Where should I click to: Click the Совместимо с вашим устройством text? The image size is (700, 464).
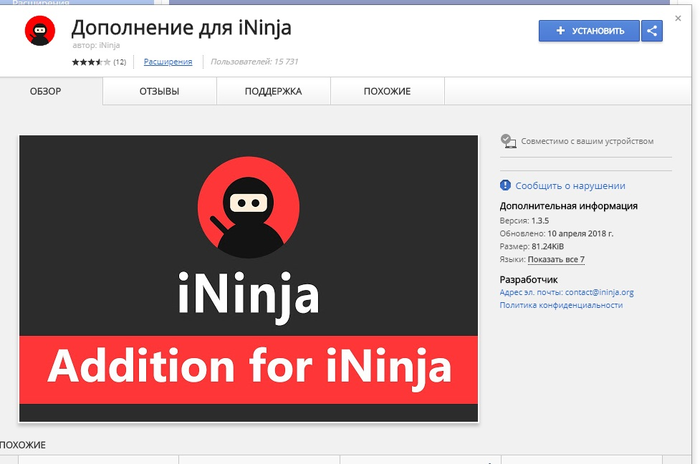(x=587, y=141)
